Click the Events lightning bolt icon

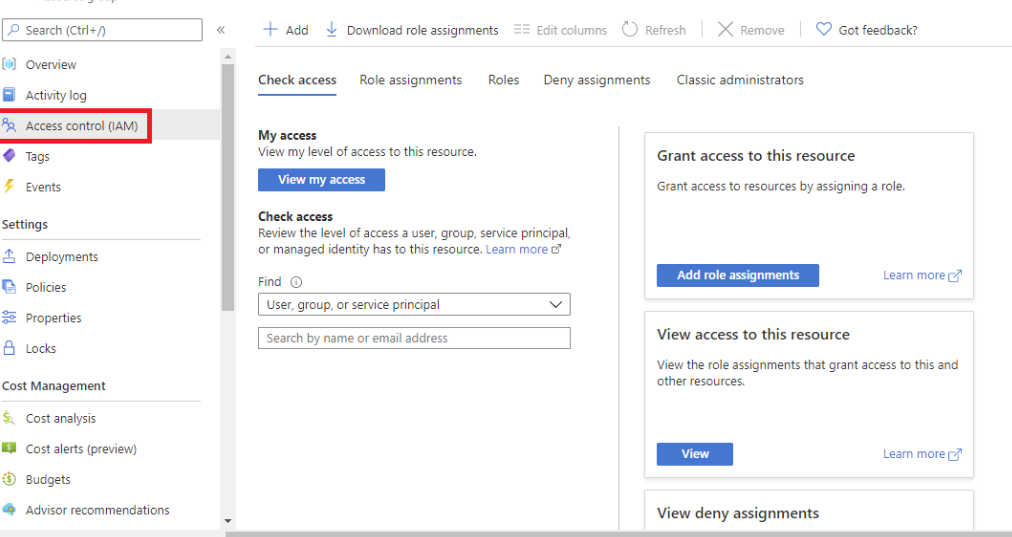click(x=9, y=187)
